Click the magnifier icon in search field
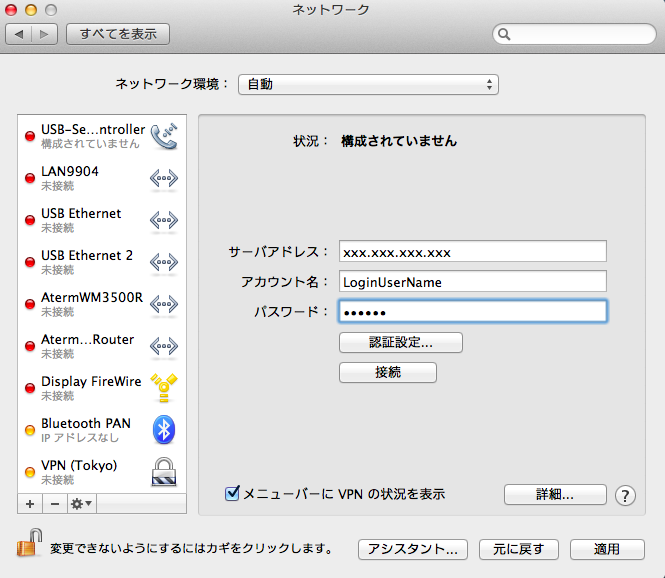 pyautogui.click(x=504, y=34)
